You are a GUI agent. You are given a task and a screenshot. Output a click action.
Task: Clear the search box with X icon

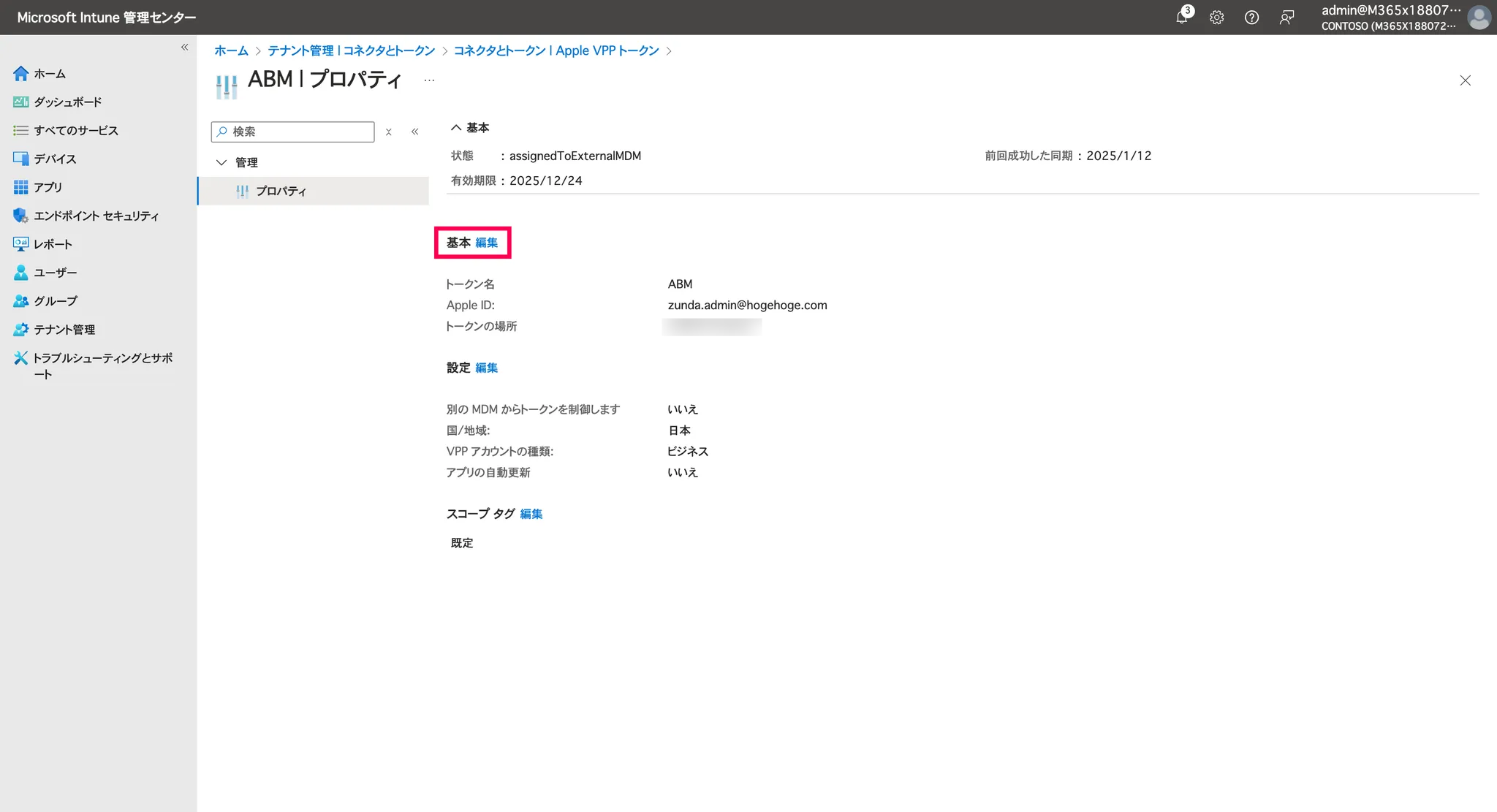(x=389, y=132)
